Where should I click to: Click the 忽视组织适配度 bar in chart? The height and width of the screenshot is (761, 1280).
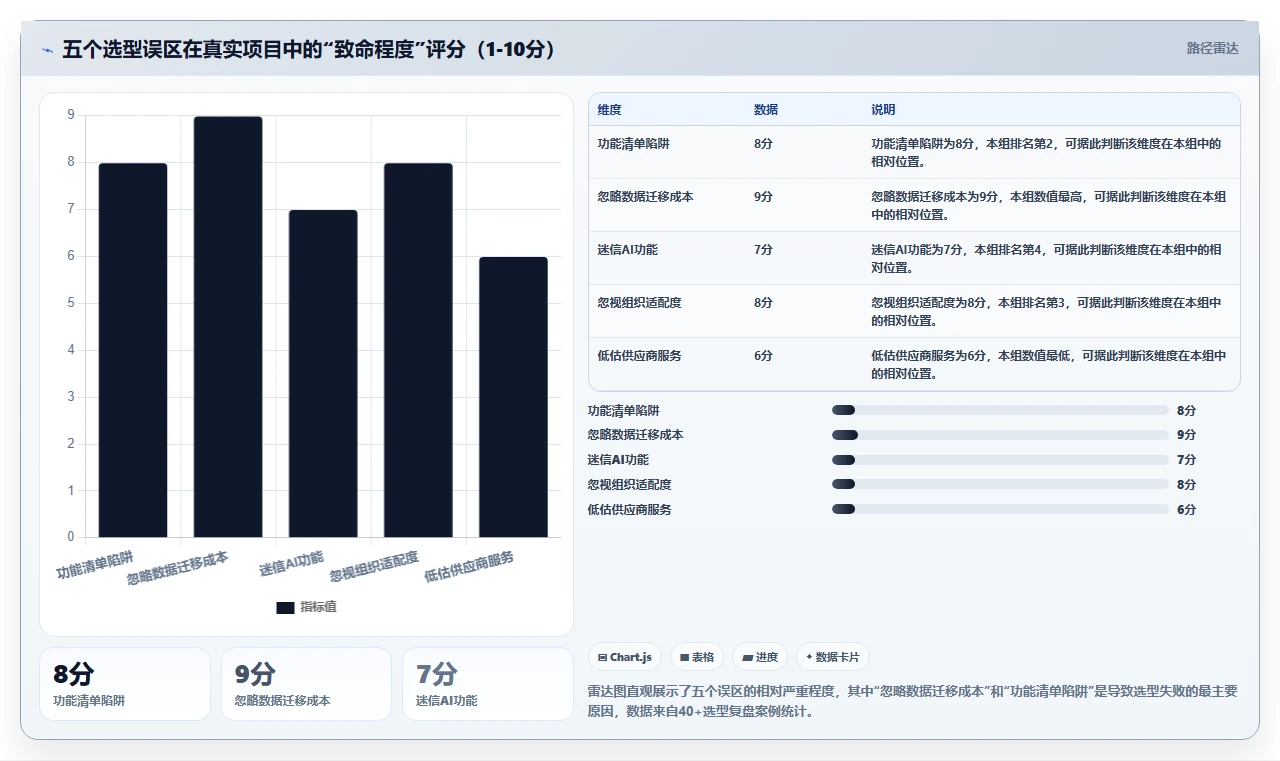pyautogui.click(x=418, y=350)
